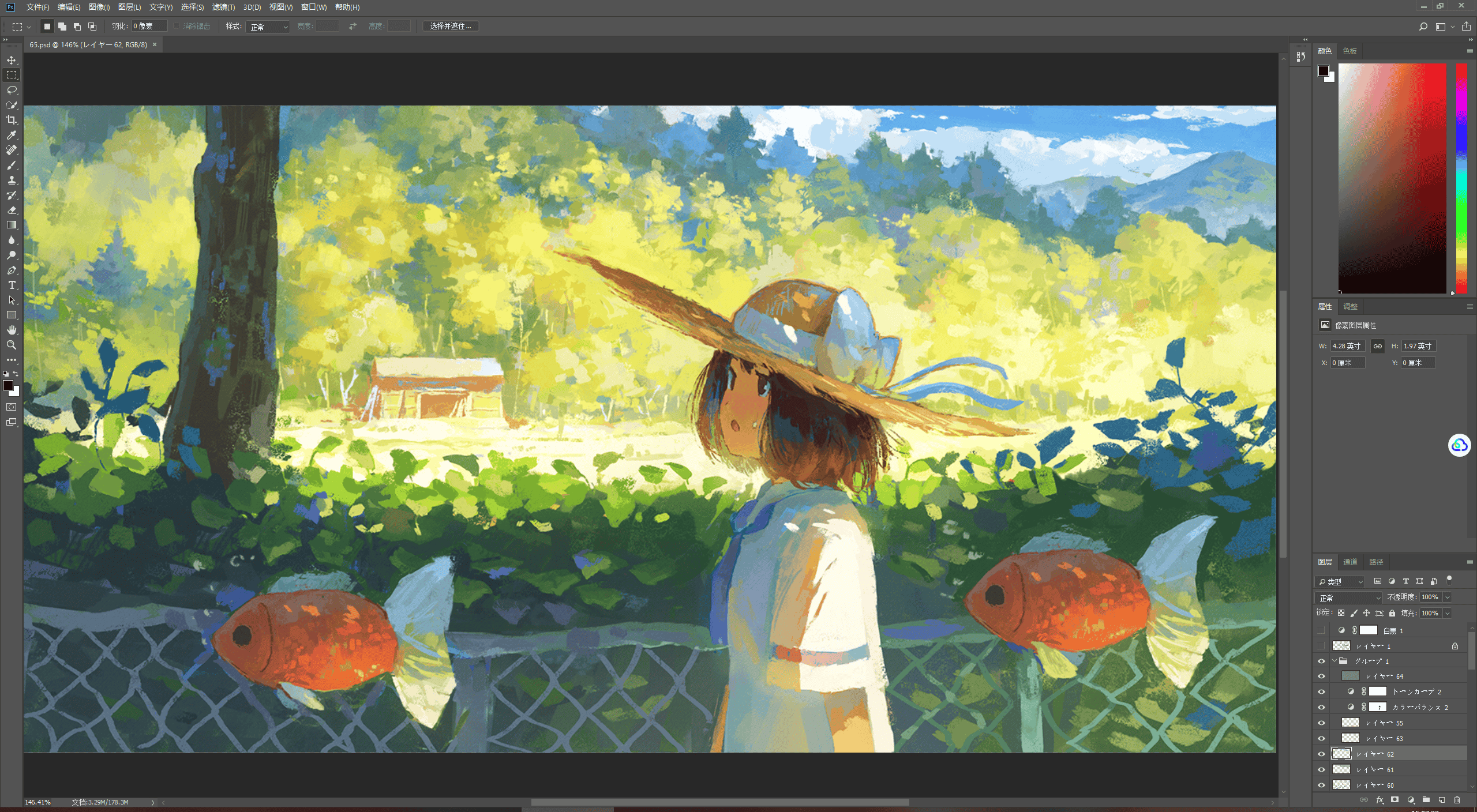The width and height of the screenshot is (1477, 812).
Task: Select the Pen tool
Action: pos(12,270)
